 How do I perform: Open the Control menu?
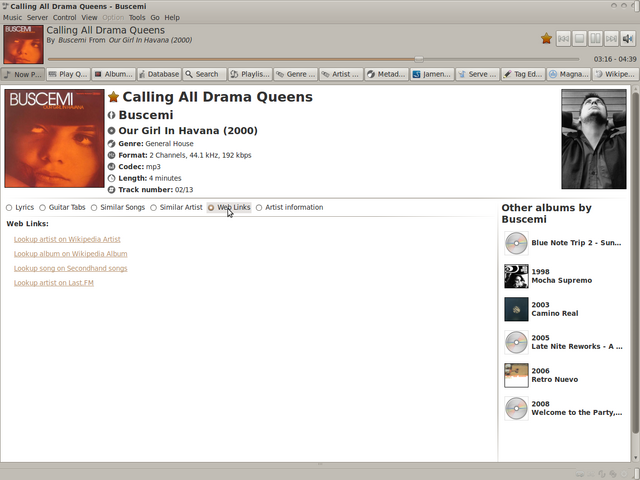[x=64, y=18]
